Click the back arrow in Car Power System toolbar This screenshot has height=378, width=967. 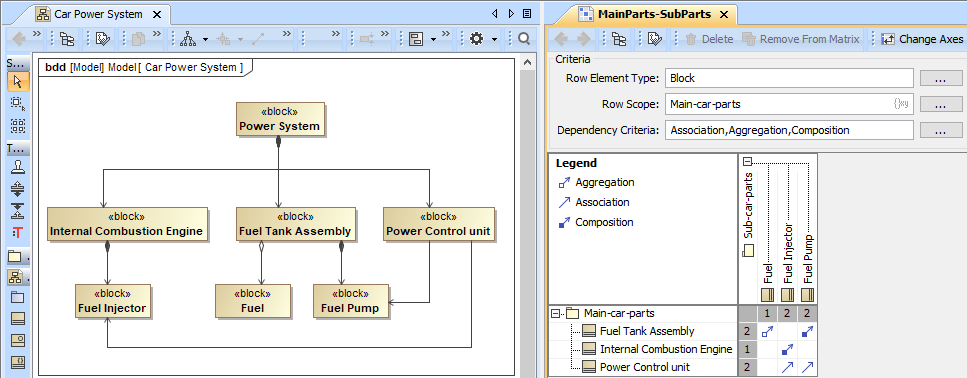[x=19, y=39]
